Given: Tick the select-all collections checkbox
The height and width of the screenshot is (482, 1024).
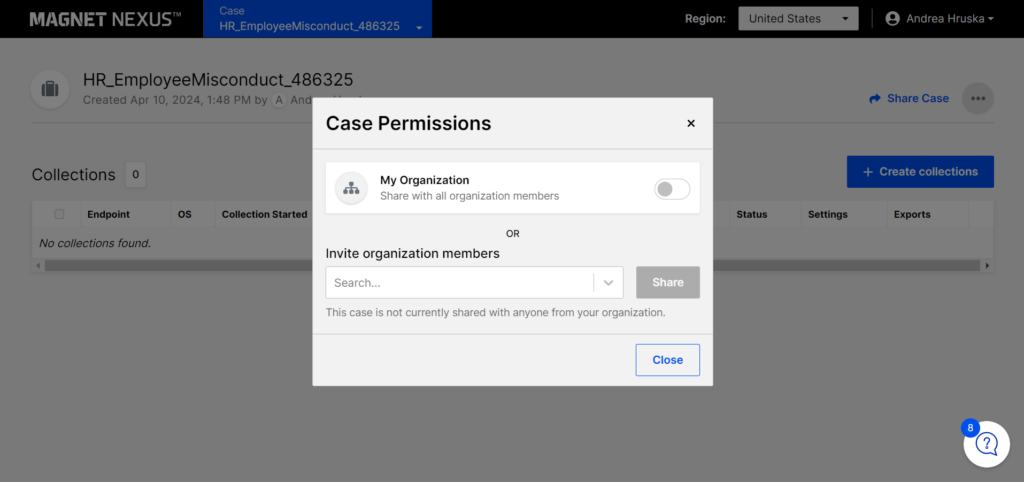Looking at the screenshot, I should pyautogui.click(x=59, y=214).
